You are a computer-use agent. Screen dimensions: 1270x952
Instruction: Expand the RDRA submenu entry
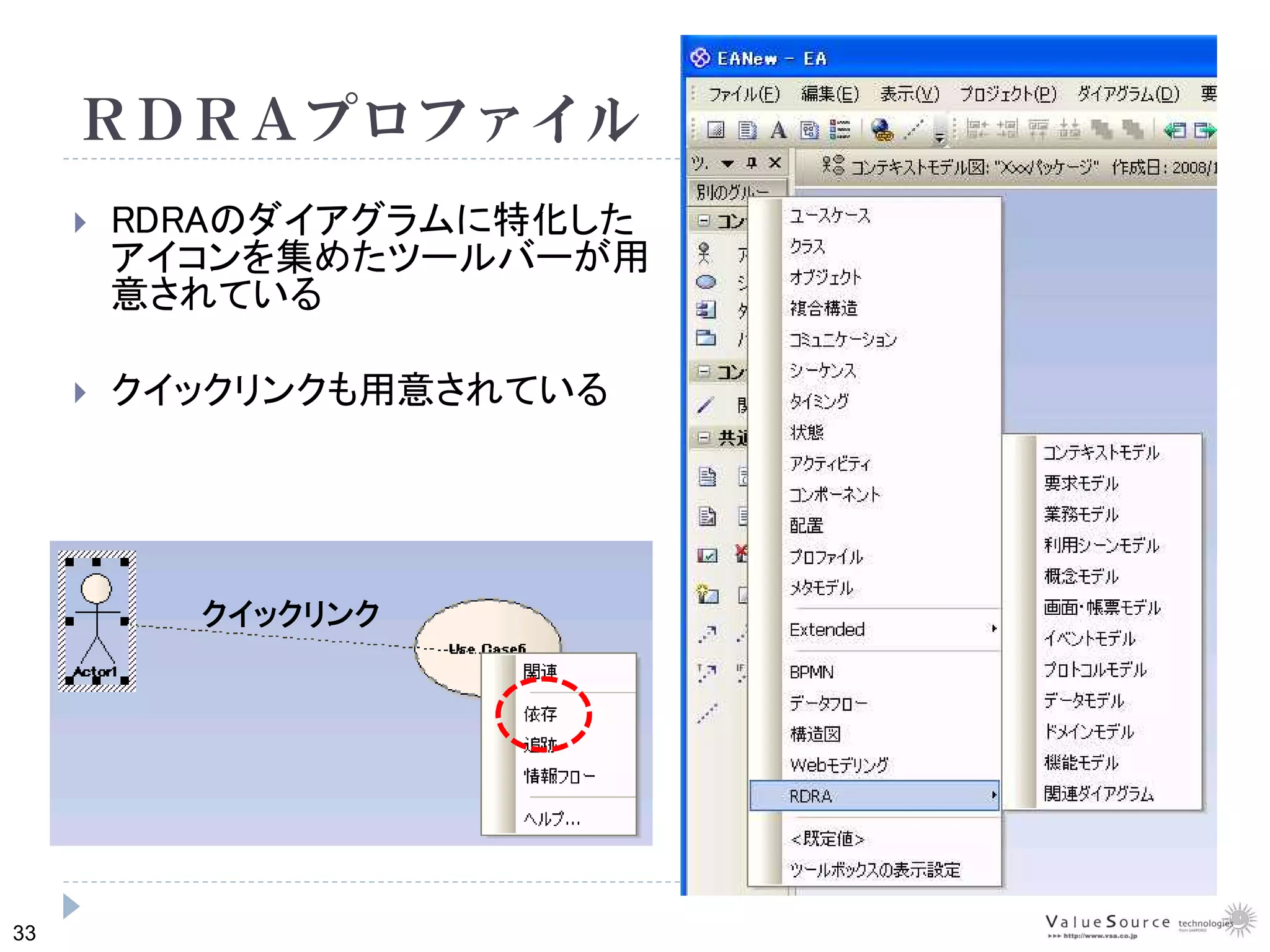(x=874, y=796)
